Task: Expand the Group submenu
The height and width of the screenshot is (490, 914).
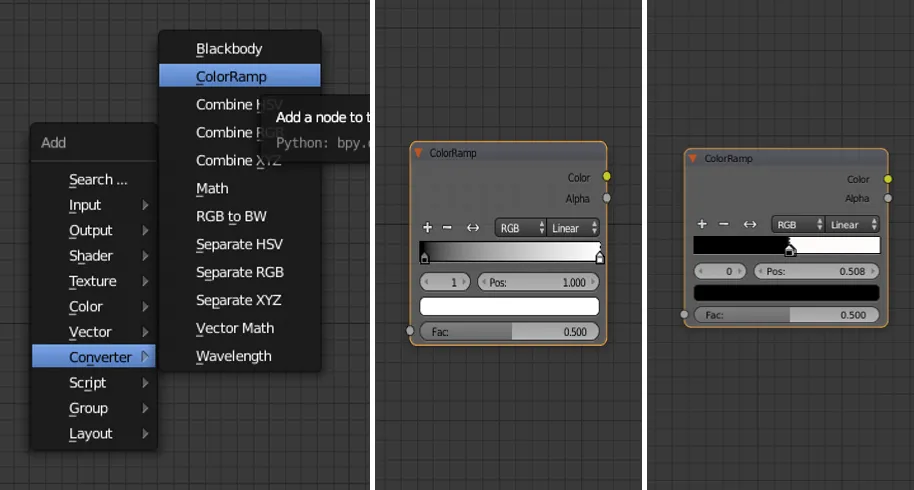Action: [94, 408]
